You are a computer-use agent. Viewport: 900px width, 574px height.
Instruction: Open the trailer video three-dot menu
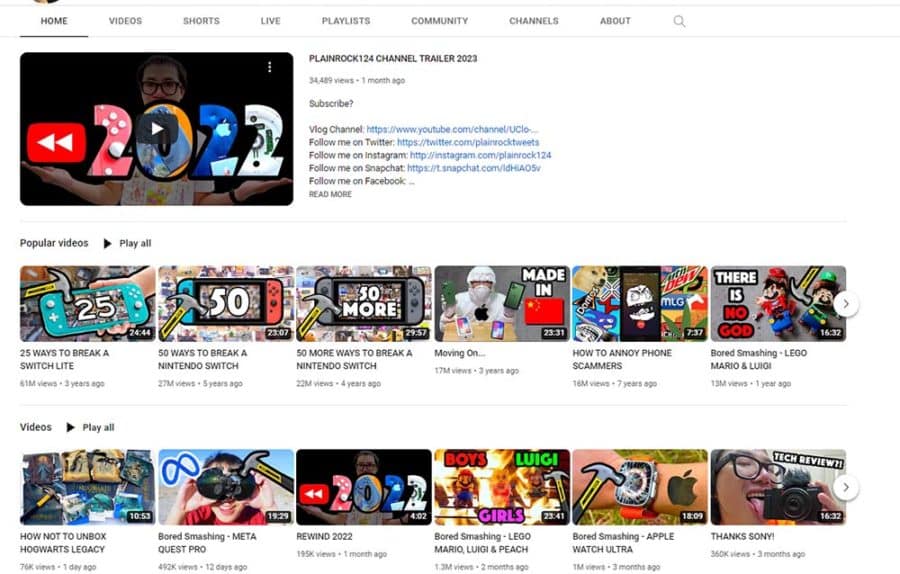pos(269,67)
